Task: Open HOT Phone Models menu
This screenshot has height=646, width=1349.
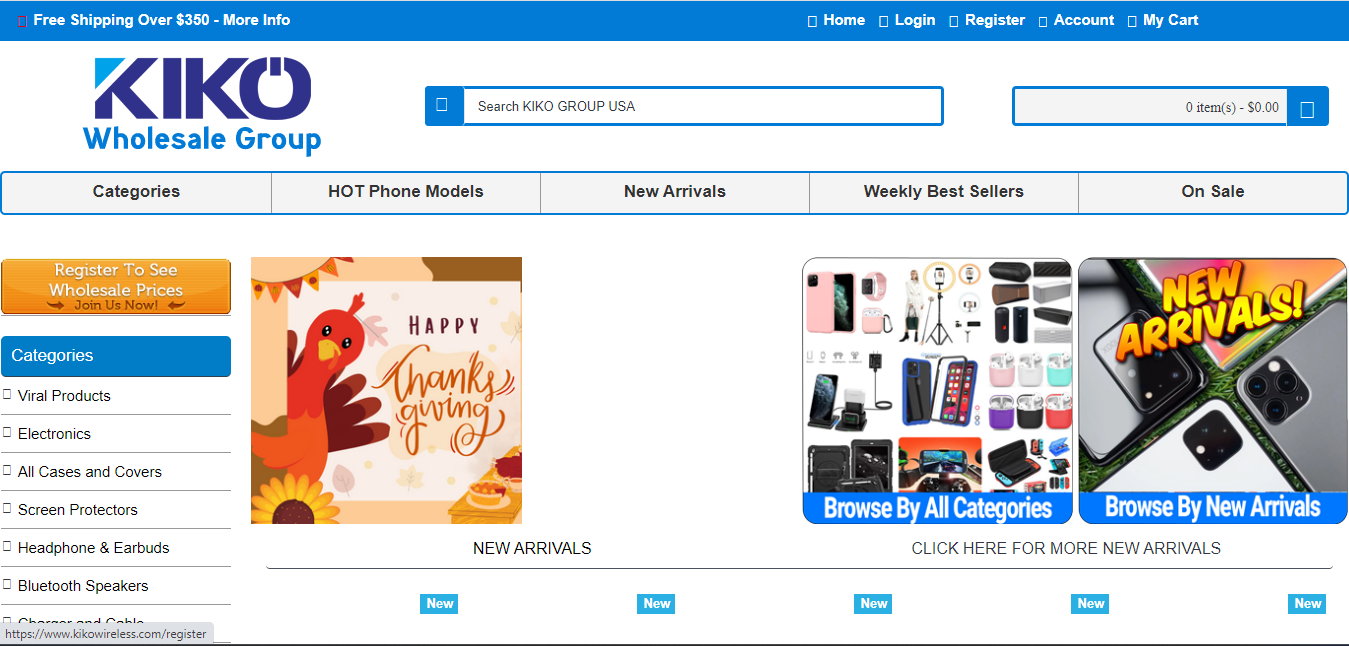Action: point(406,192)
